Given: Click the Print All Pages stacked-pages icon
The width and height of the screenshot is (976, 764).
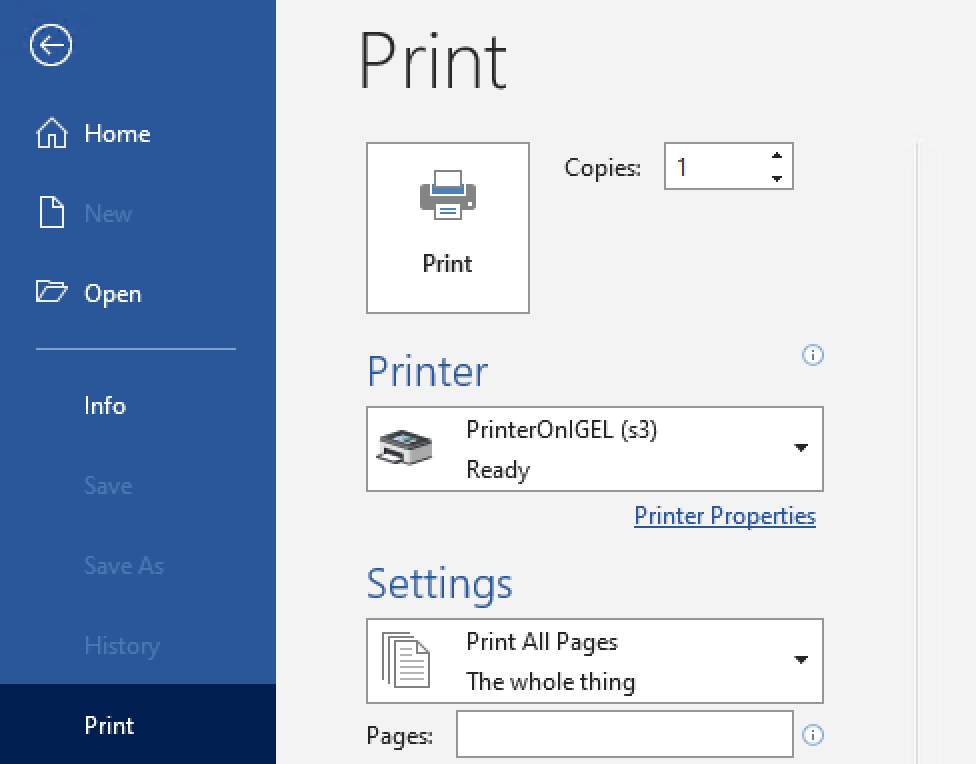Looking at the screenshot, I should [405, 661].
